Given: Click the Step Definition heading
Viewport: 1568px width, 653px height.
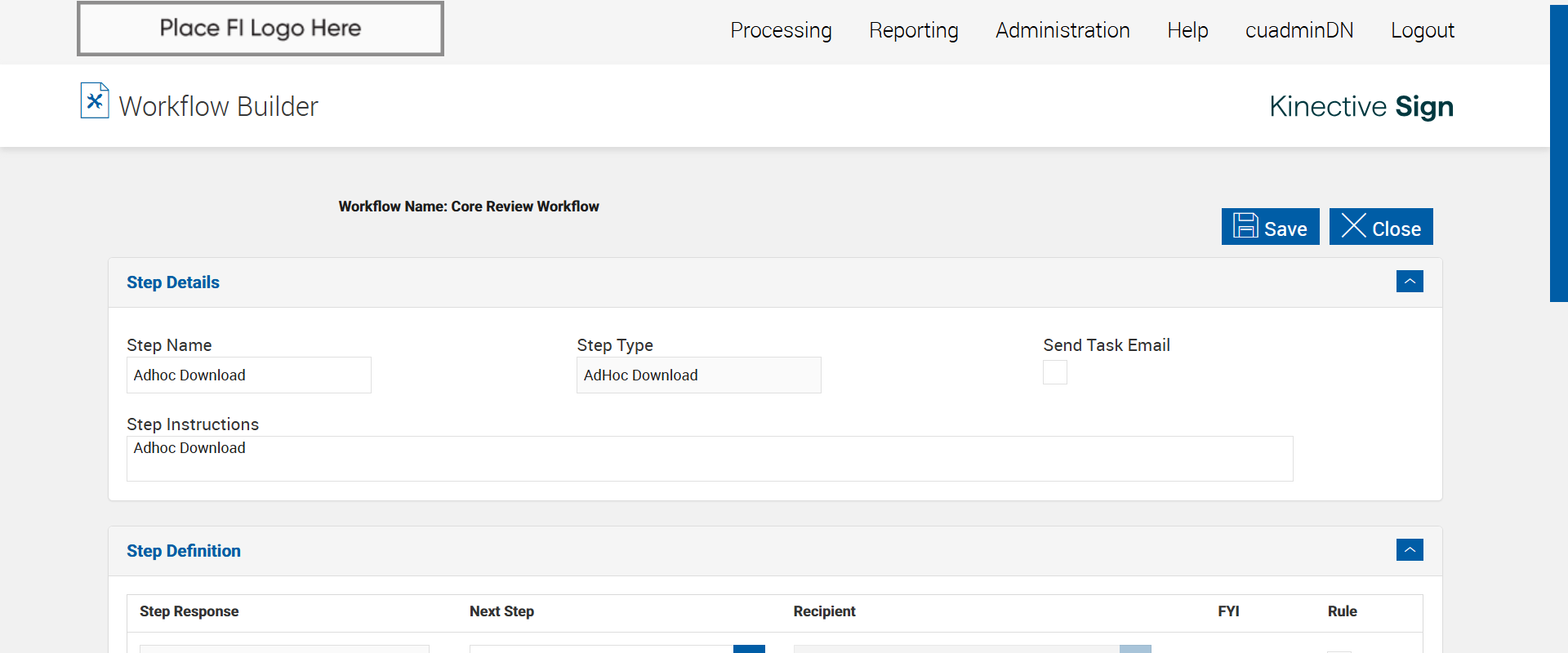Looking at the screenshot, I should [184, 551].
